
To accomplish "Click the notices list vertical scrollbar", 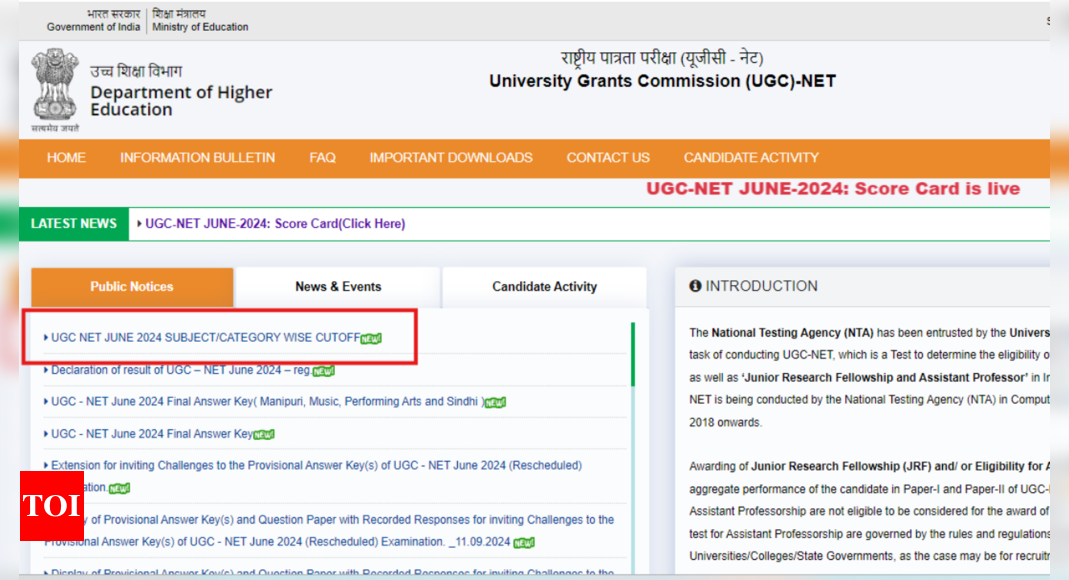I will pyautogui.click(x=633, y=354).
